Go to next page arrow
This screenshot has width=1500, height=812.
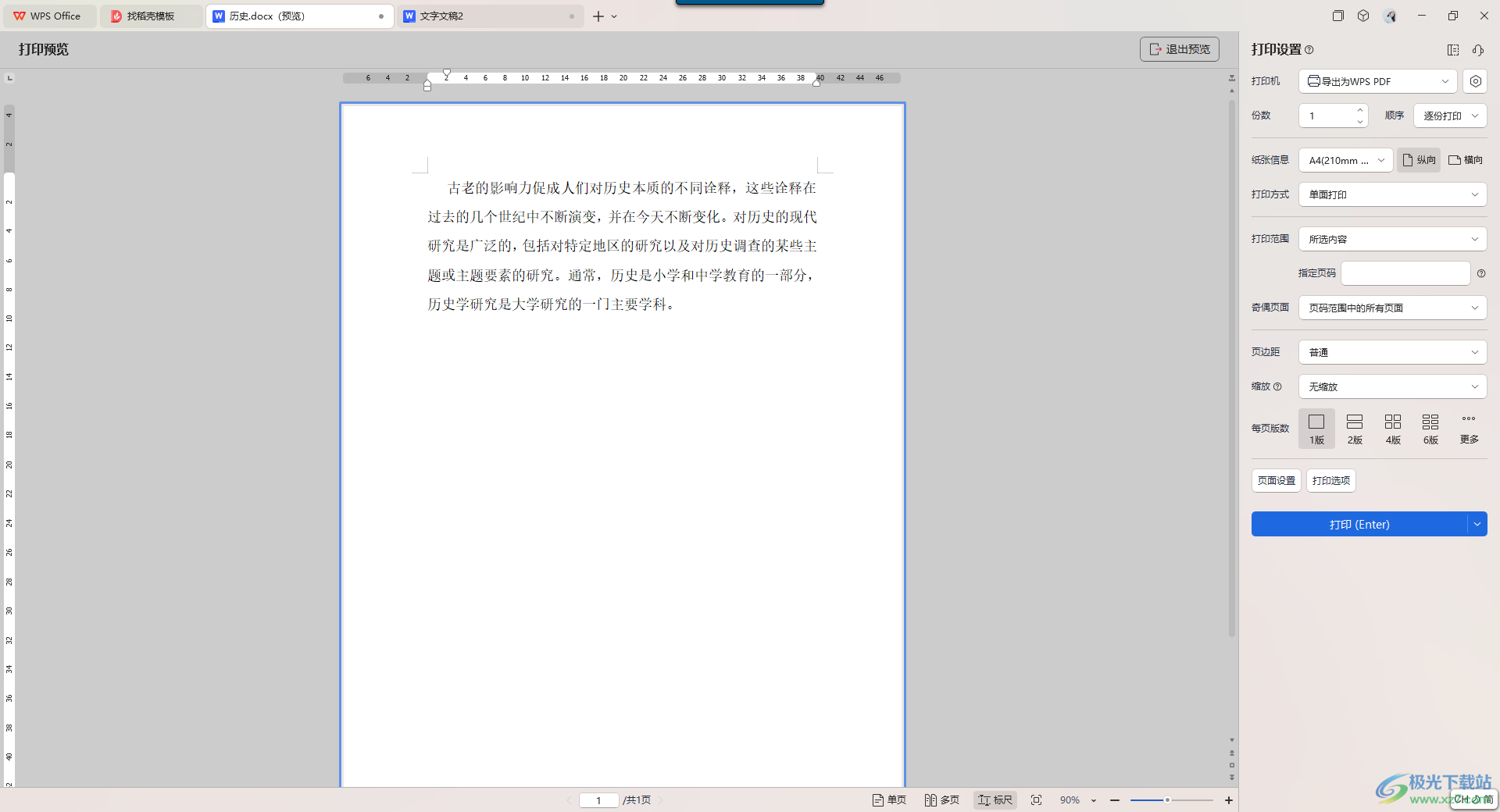[661, 800]
